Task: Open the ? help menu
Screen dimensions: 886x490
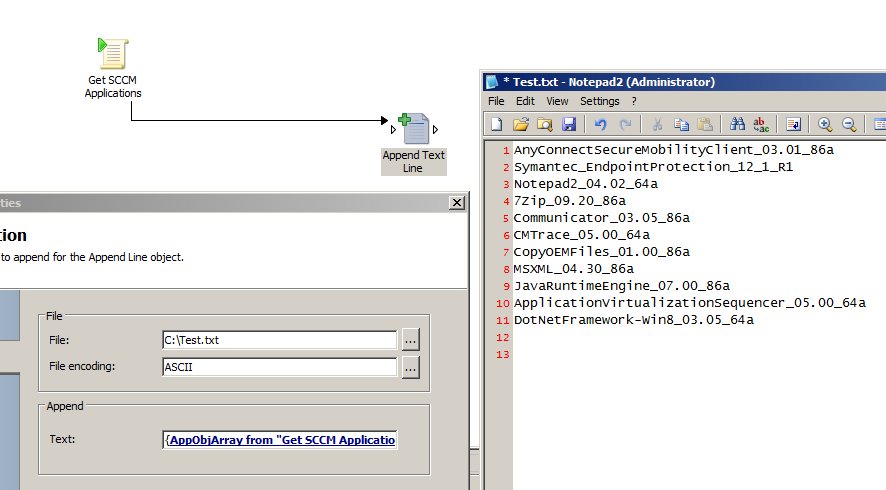Action: point(634,101)
